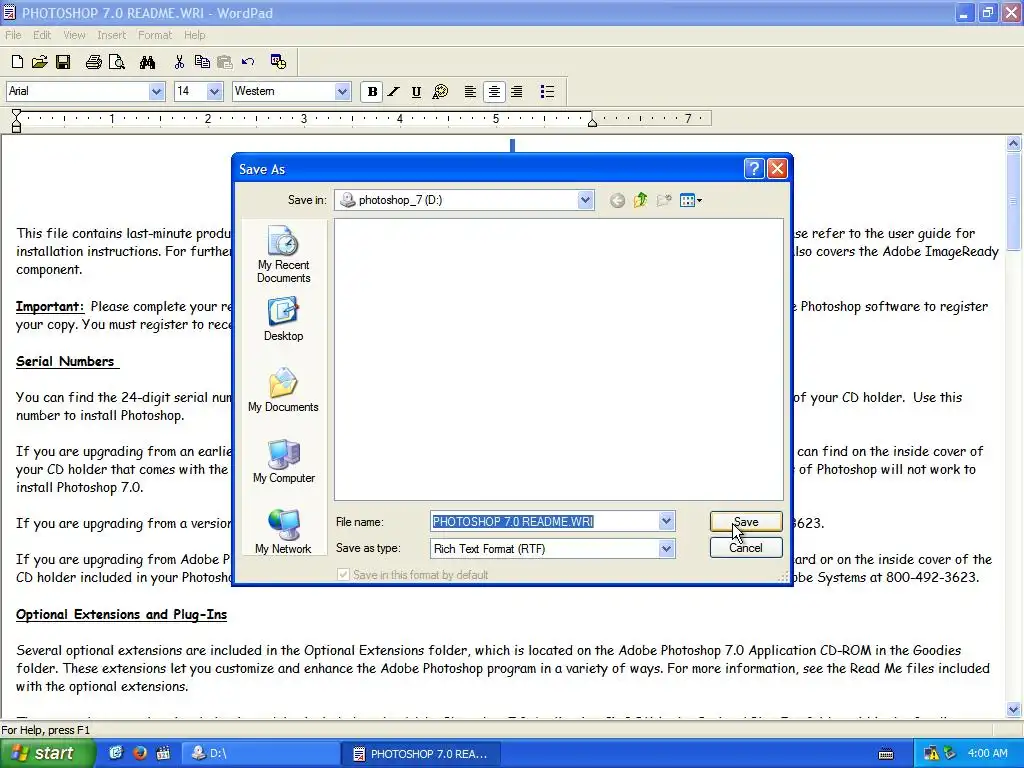Click the document scroll down arrow
The width and height of the screenshot is (1024, 768).
click(x=1014, y=709)
